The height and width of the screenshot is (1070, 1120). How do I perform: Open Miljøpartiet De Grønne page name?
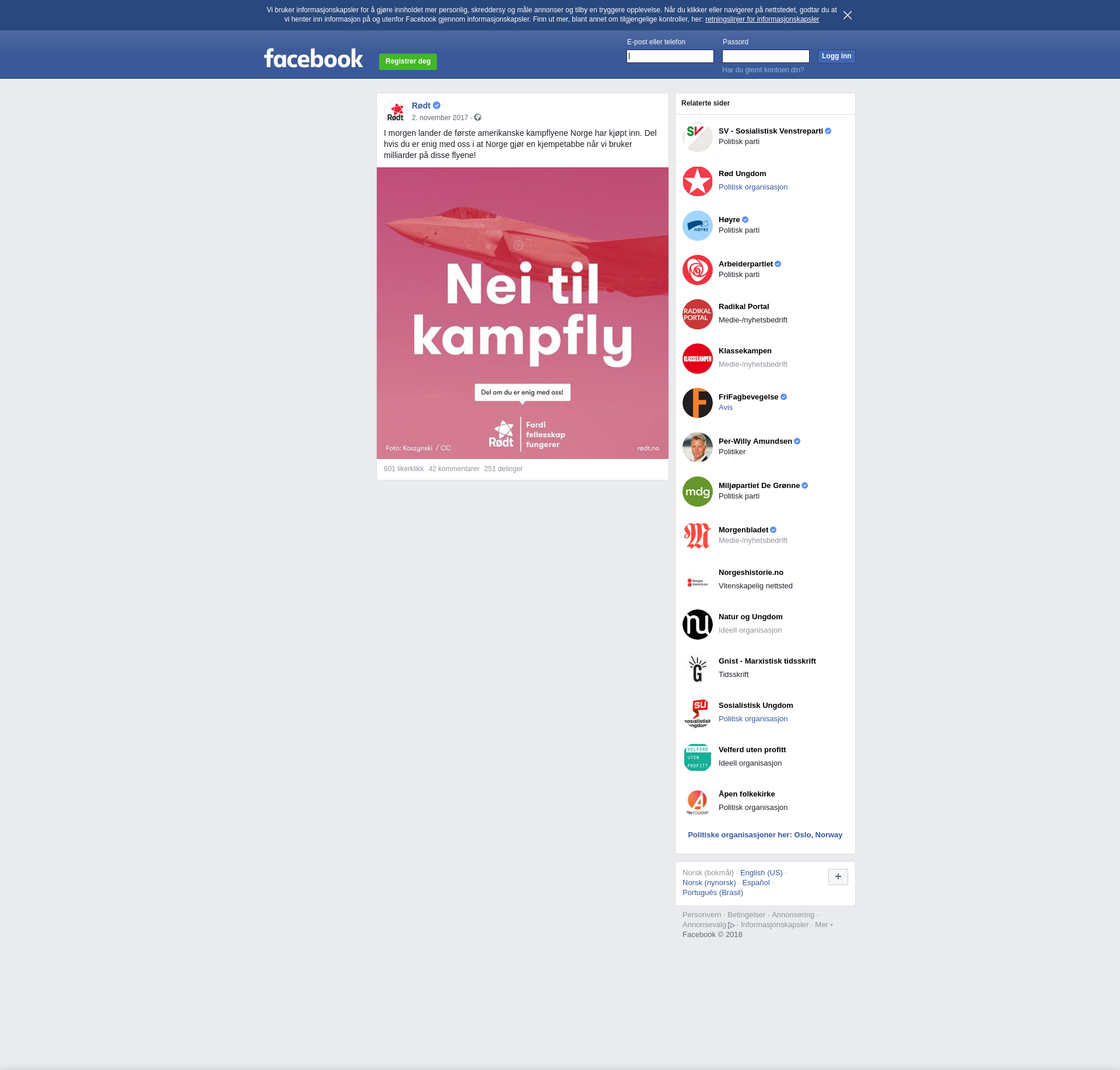(x=759, y=486)
